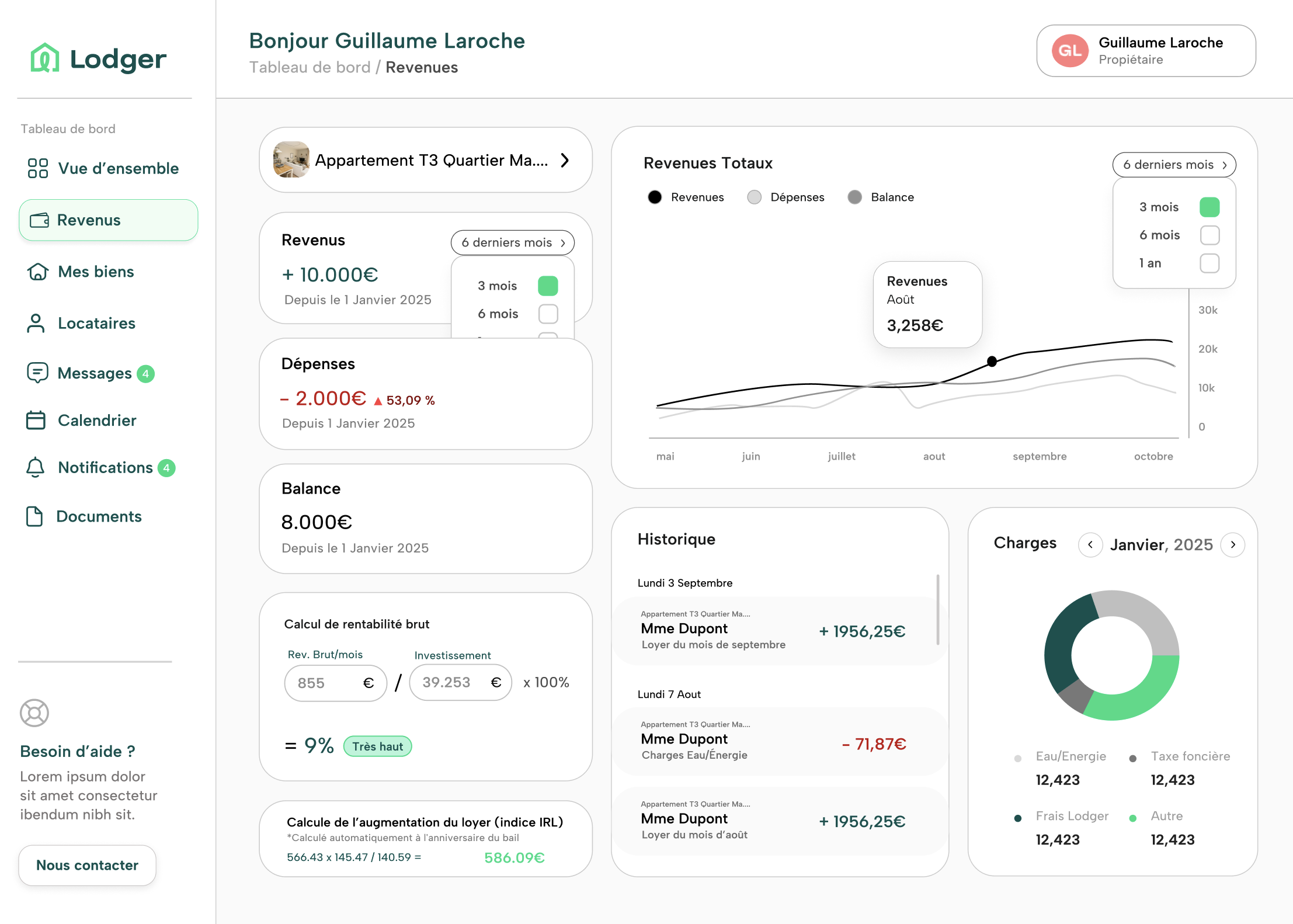Screen dimensions: 1293x924
Task: Toggle '6 mois' checkbox in Revenus card
Action: [x=548, y=314]
